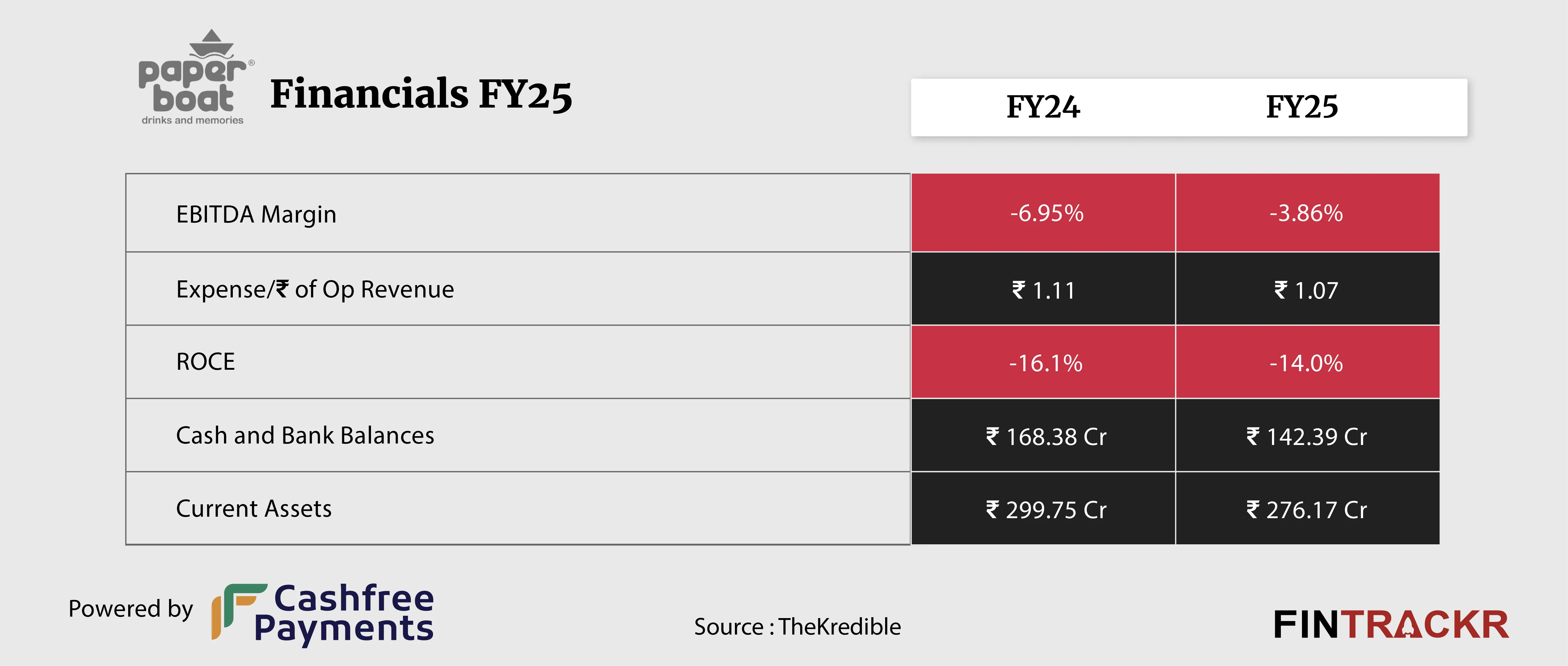Click the Cashfree Payments logo icon
The width and height of the screenshot is (1568, 666).
[x=238, y=611]
